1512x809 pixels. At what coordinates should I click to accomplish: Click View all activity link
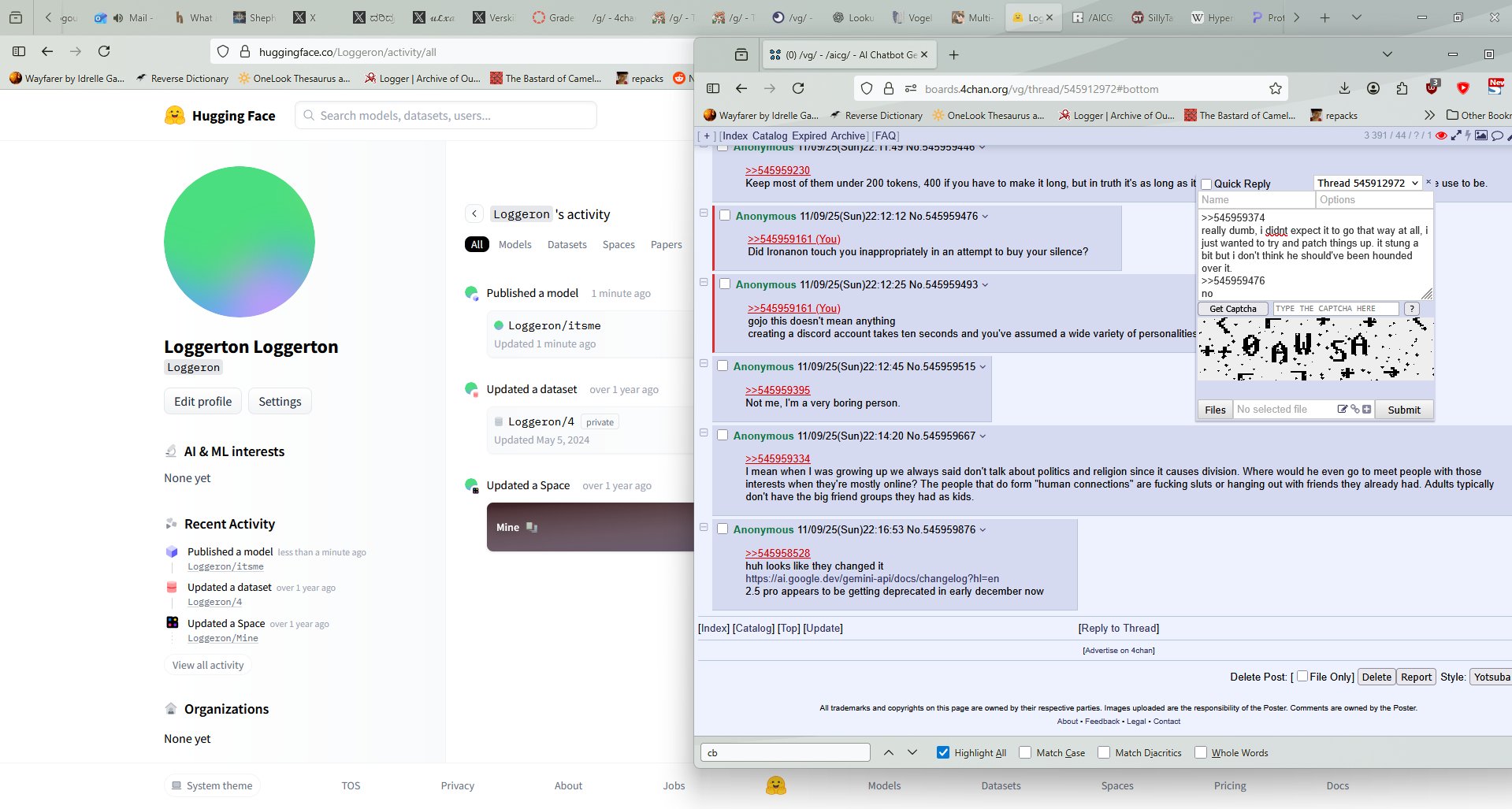click(208, 665)
